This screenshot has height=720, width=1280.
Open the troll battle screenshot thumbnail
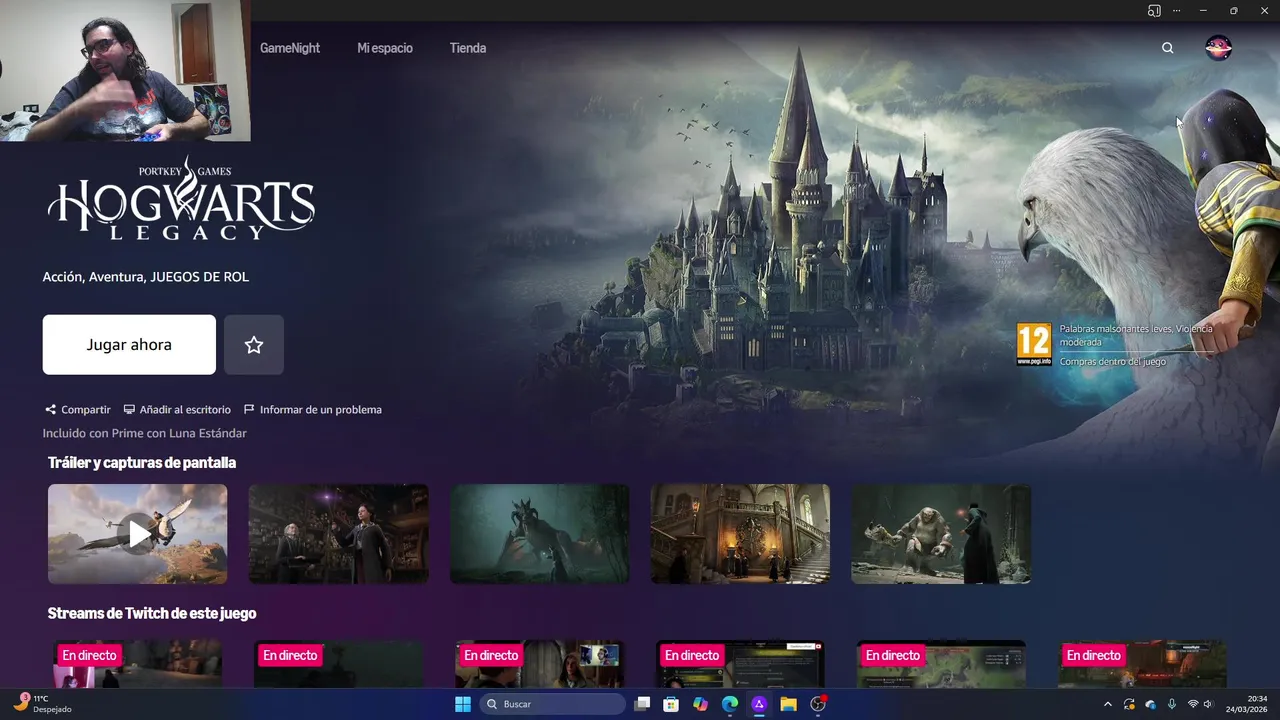941,534
